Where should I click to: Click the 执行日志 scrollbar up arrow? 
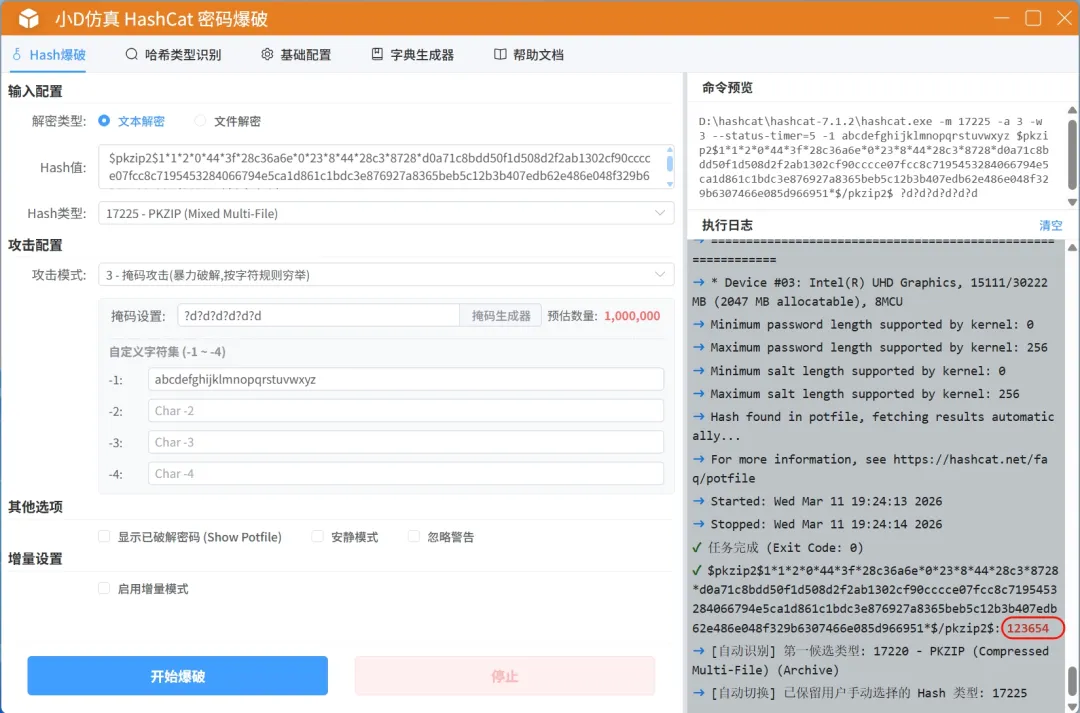point(1072,247)
